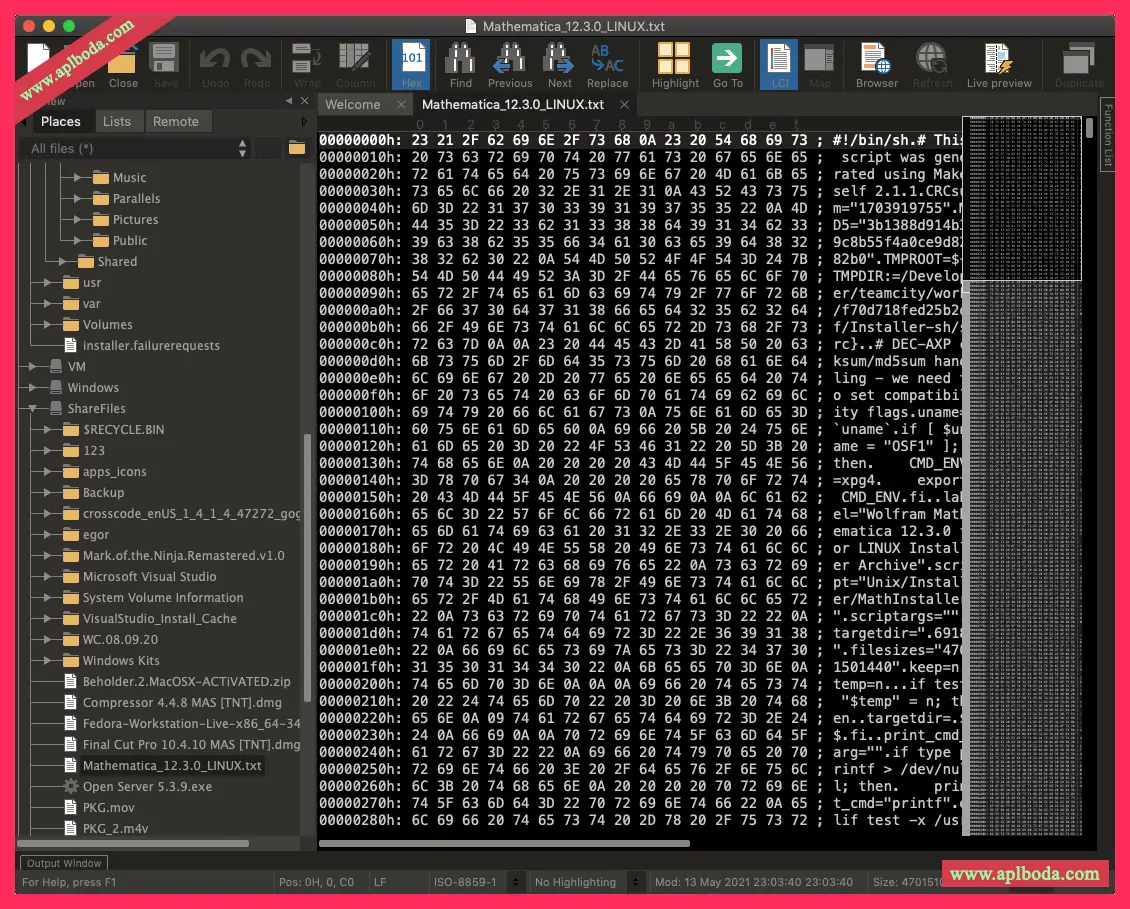Click the file view left arrow button

click(288, 101)
